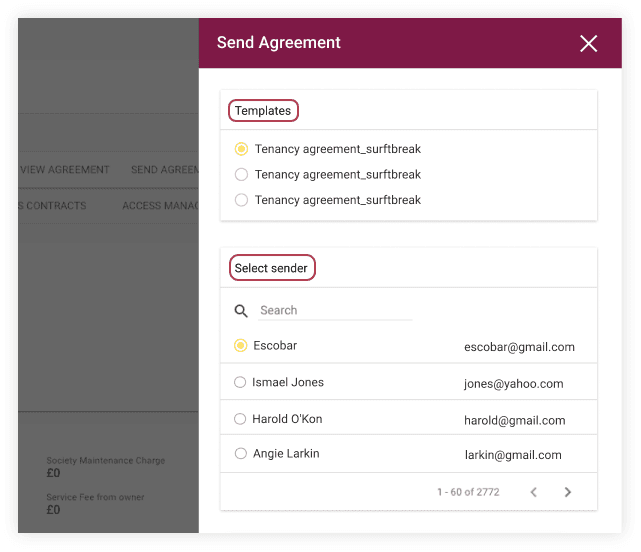Image resolution: width=641 pixels, height=552 pixels.
Task: Go to next page of senders
Action: (567, 492)
